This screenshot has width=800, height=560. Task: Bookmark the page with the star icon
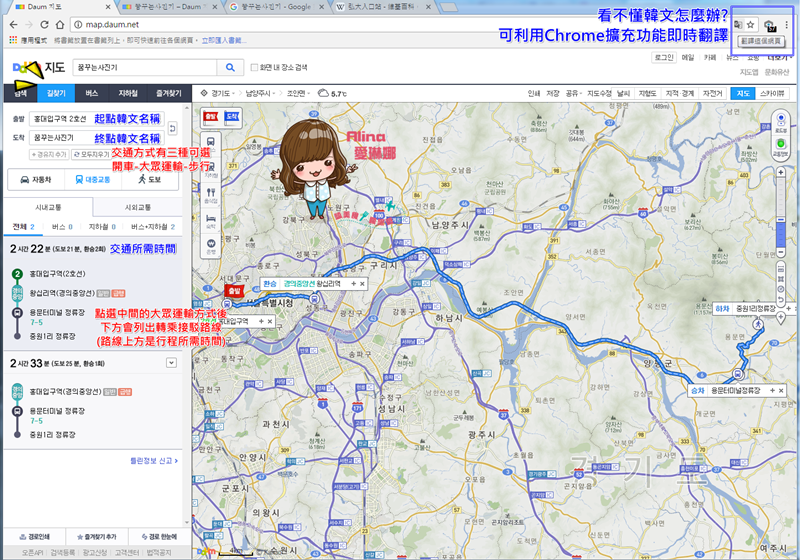751,24
